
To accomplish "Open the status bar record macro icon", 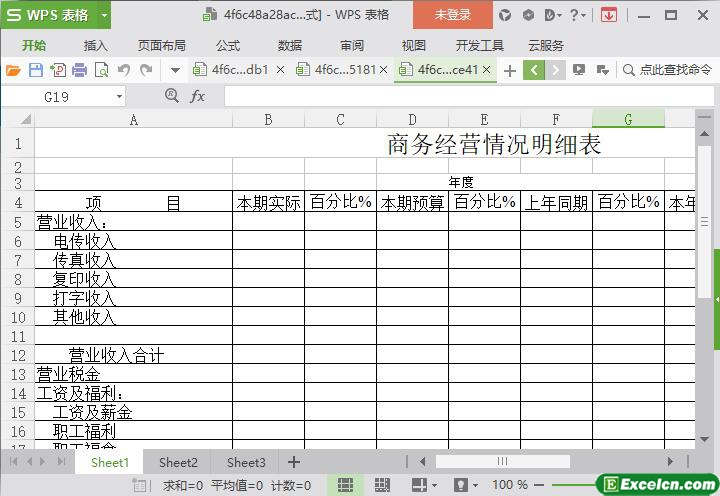I will pyautogui.click(x=139, y=485).
